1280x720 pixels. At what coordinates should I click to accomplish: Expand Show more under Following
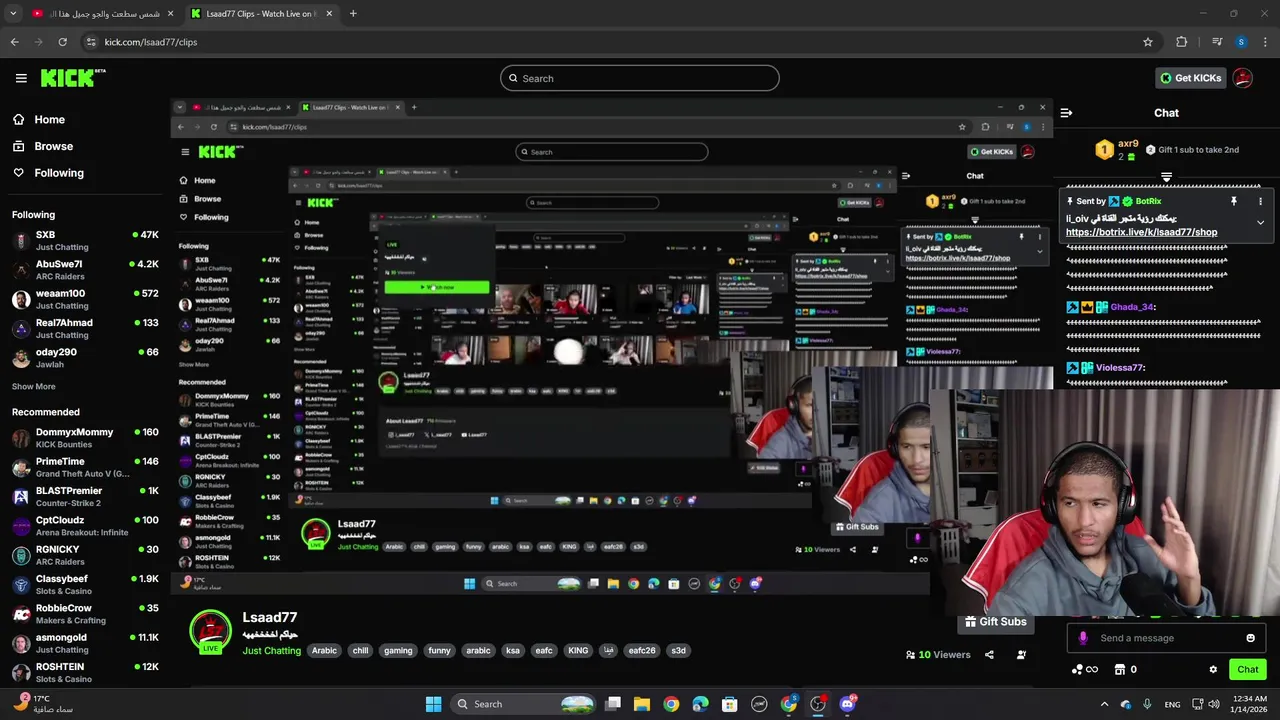tap(34, 386)
